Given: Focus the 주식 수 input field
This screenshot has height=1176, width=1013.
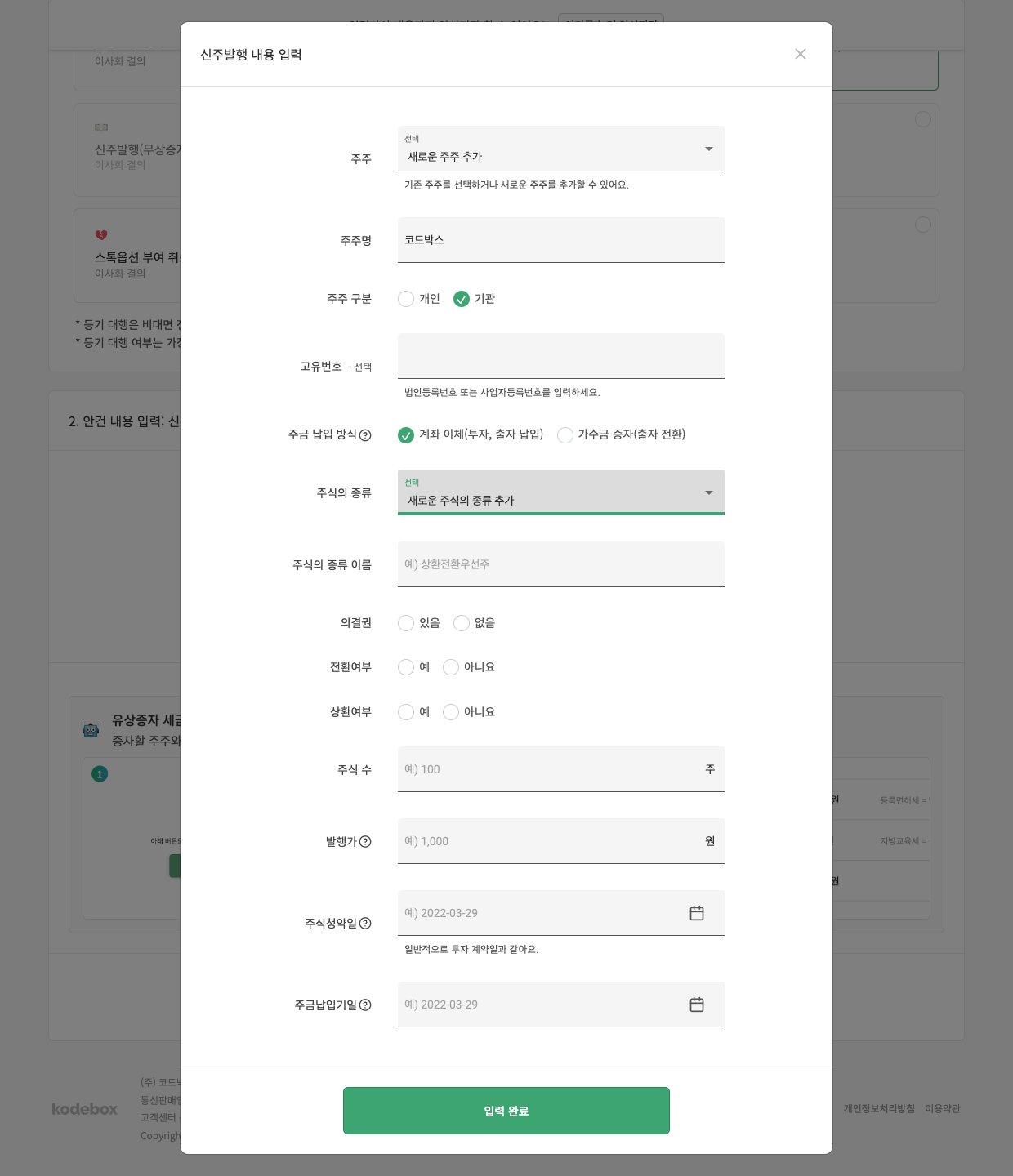Looking at the screenshot, I should (547, 769).
